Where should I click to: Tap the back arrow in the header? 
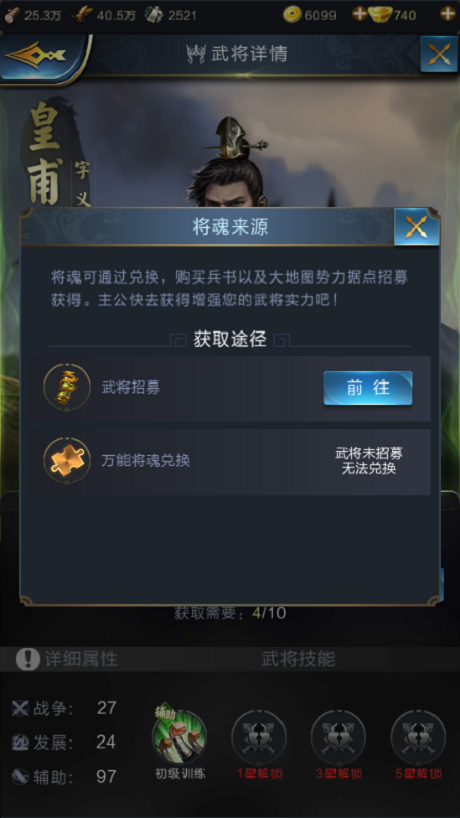pos(37,55)
